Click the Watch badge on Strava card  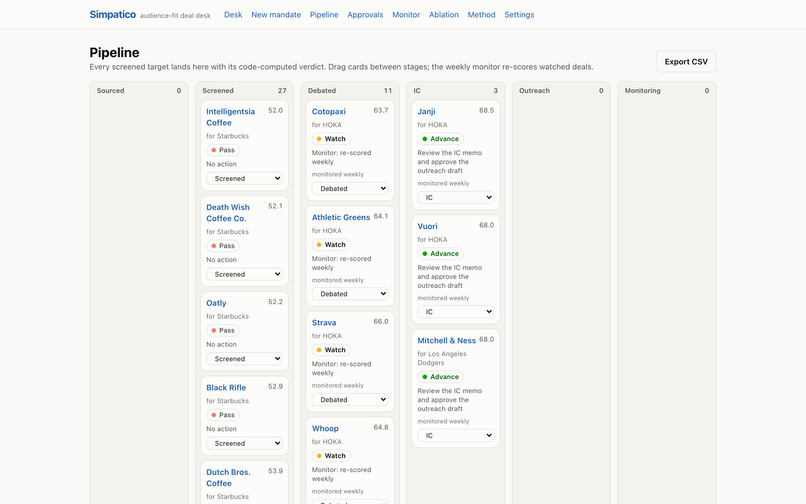point(331,350)
